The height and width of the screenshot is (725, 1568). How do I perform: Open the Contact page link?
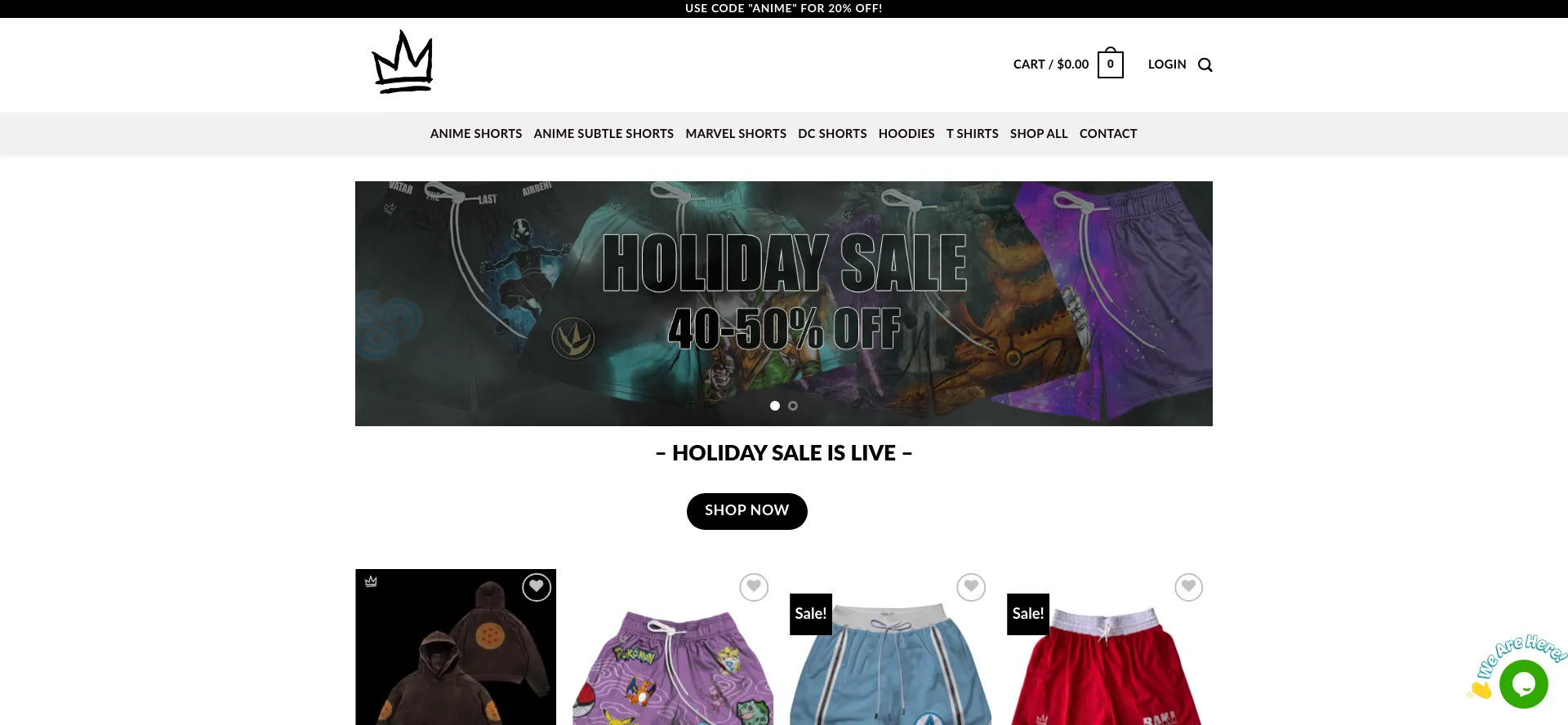tap(1108, 134)
